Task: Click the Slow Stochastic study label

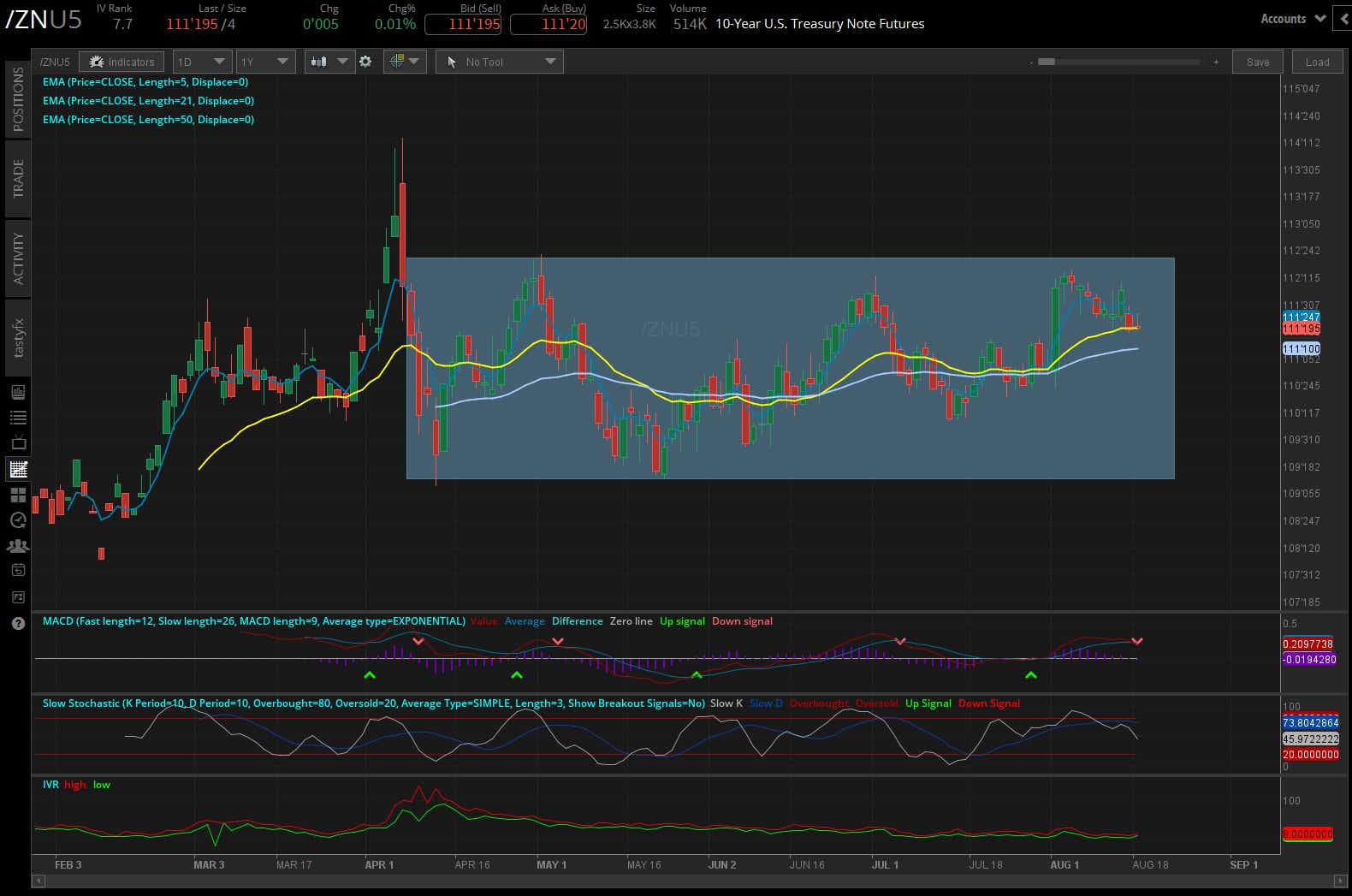Action: tap(374, 703)
